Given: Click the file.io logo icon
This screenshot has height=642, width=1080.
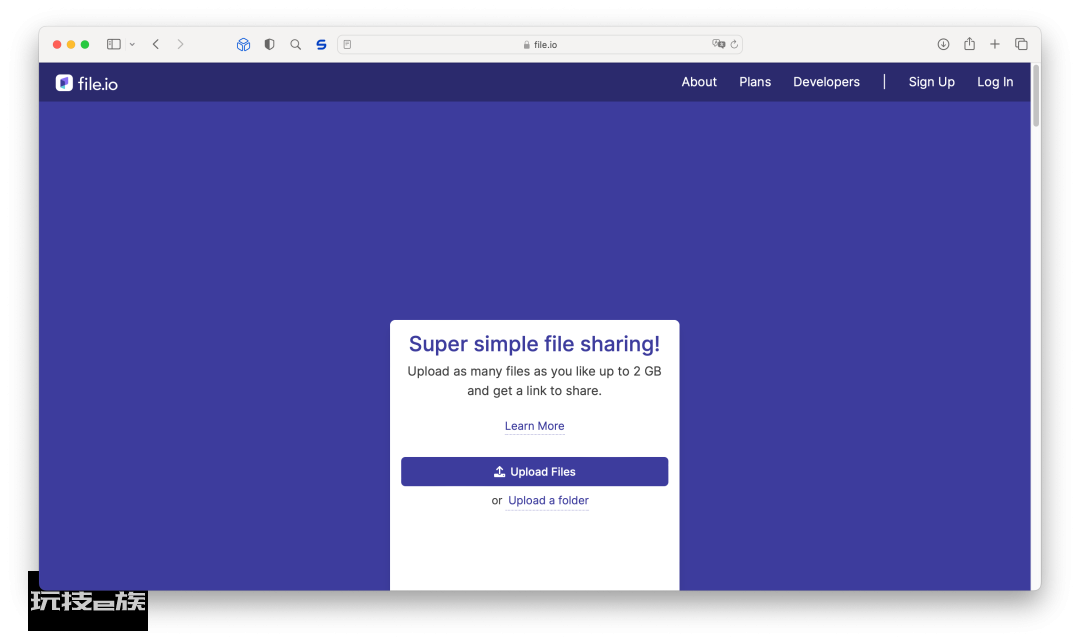Looking at the screenshot, I should (x=64, y=83).
